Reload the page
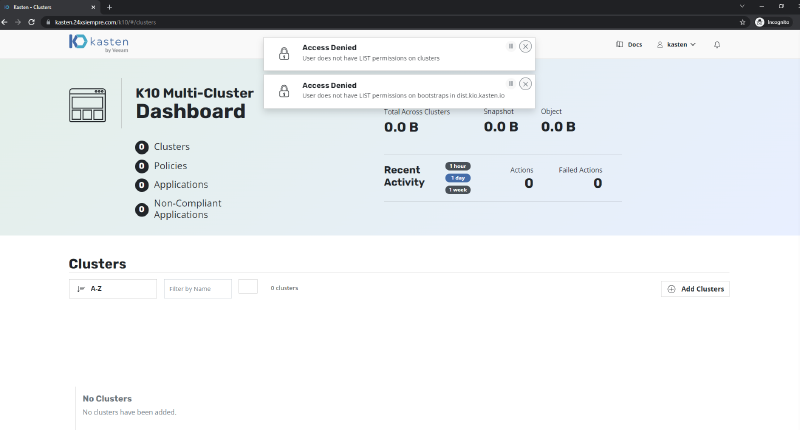This screenshot has width=800, height=430. coord(32,22)
